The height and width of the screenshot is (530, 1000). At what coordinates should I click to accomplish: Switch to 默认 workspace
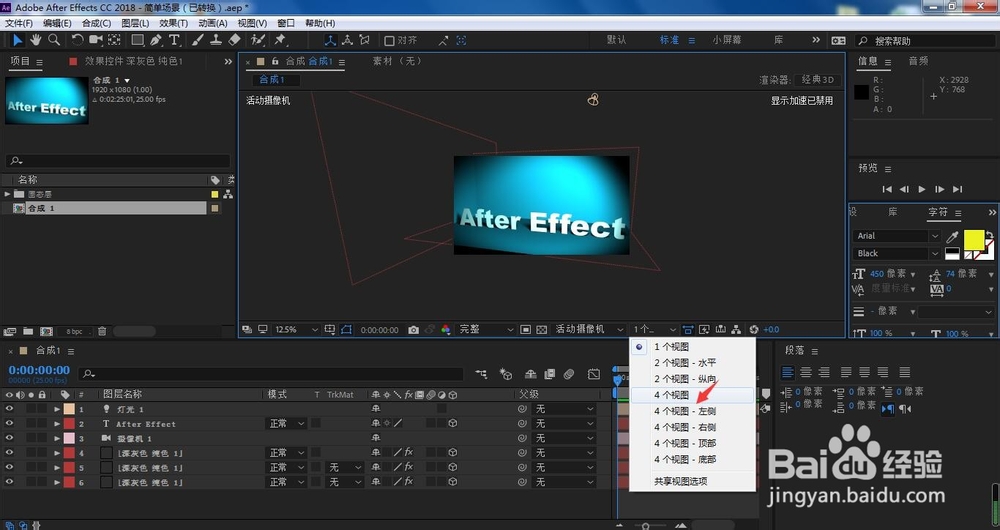click(616, 40)
